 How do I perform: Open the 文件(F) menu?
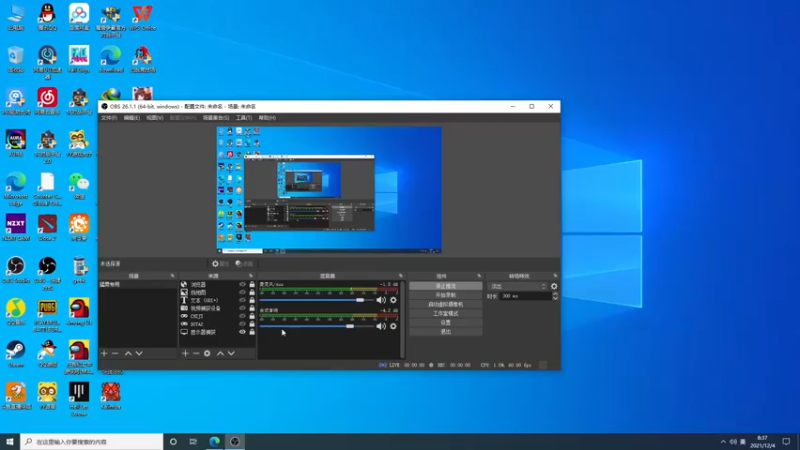tap(109, 118)
